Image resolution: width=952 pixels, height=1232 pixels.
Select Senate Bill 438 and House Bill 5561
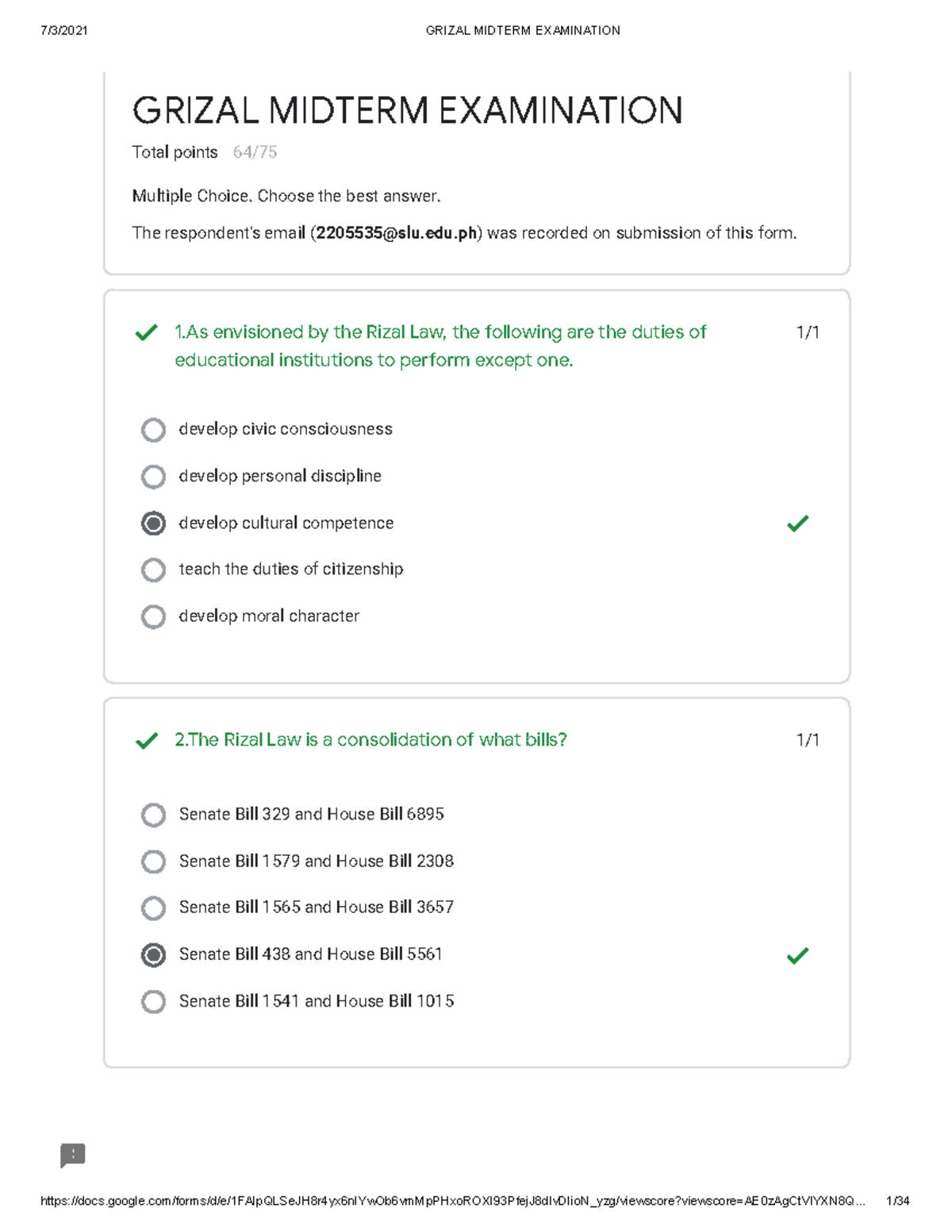[x=153, y=954]
